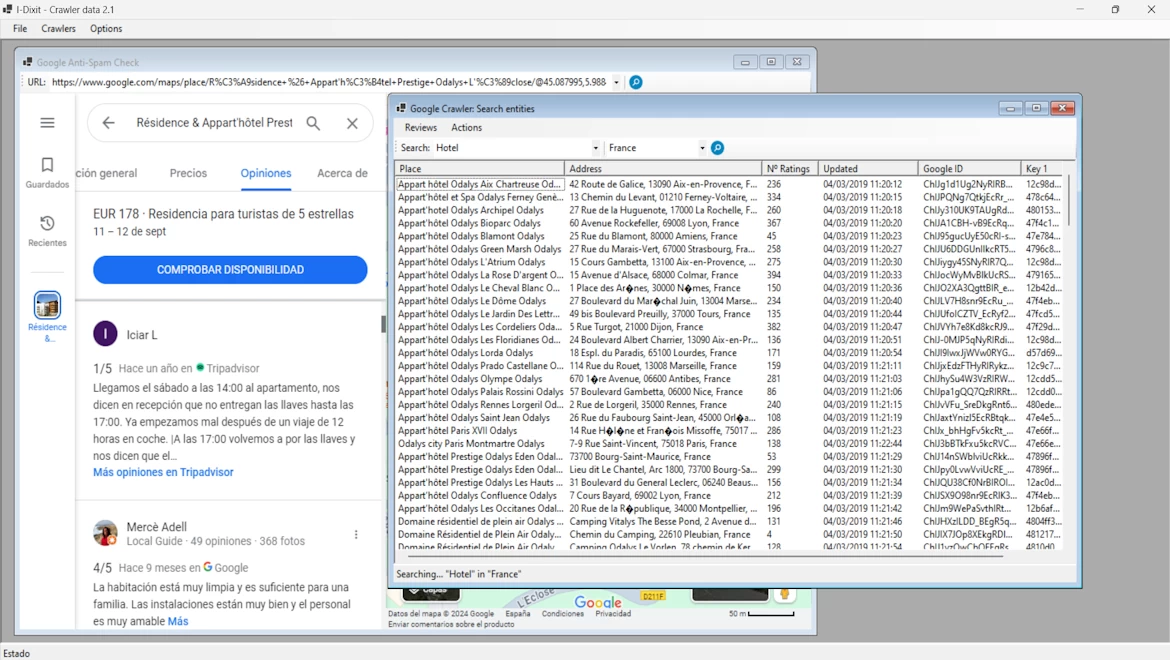Select row Appart'hôtel Paris XVII Odalys

[728, 430]
